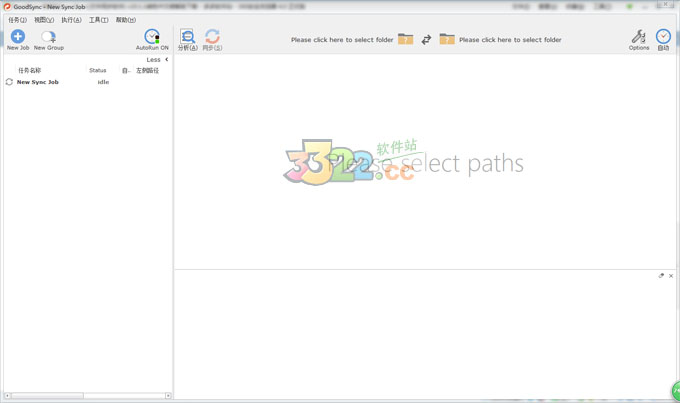680x403 pixels.
Task: Undock the bottom log panel
Action: 661,275
